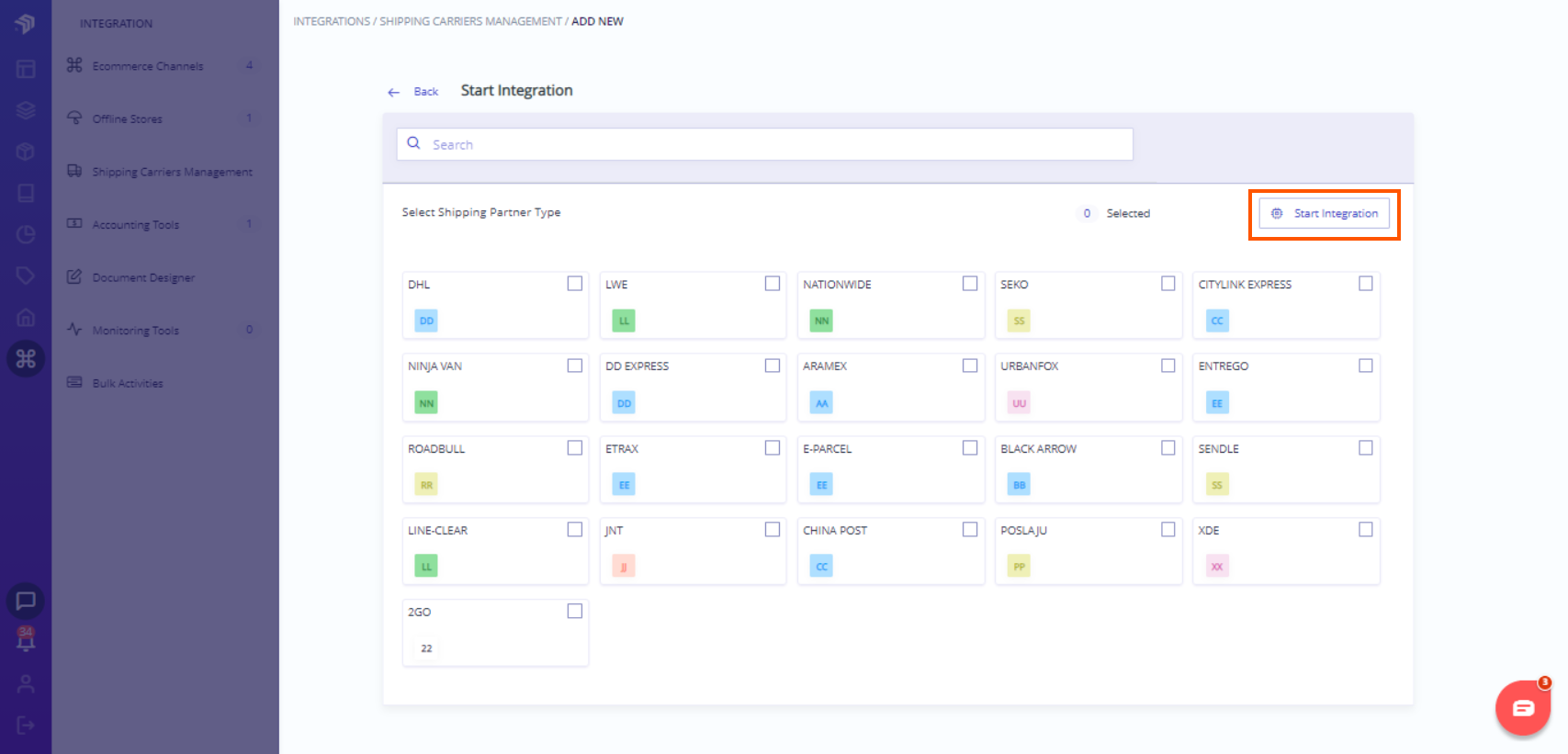
Task: Select Shipping Carriers Management in sidebar
Action: point(172,172)
